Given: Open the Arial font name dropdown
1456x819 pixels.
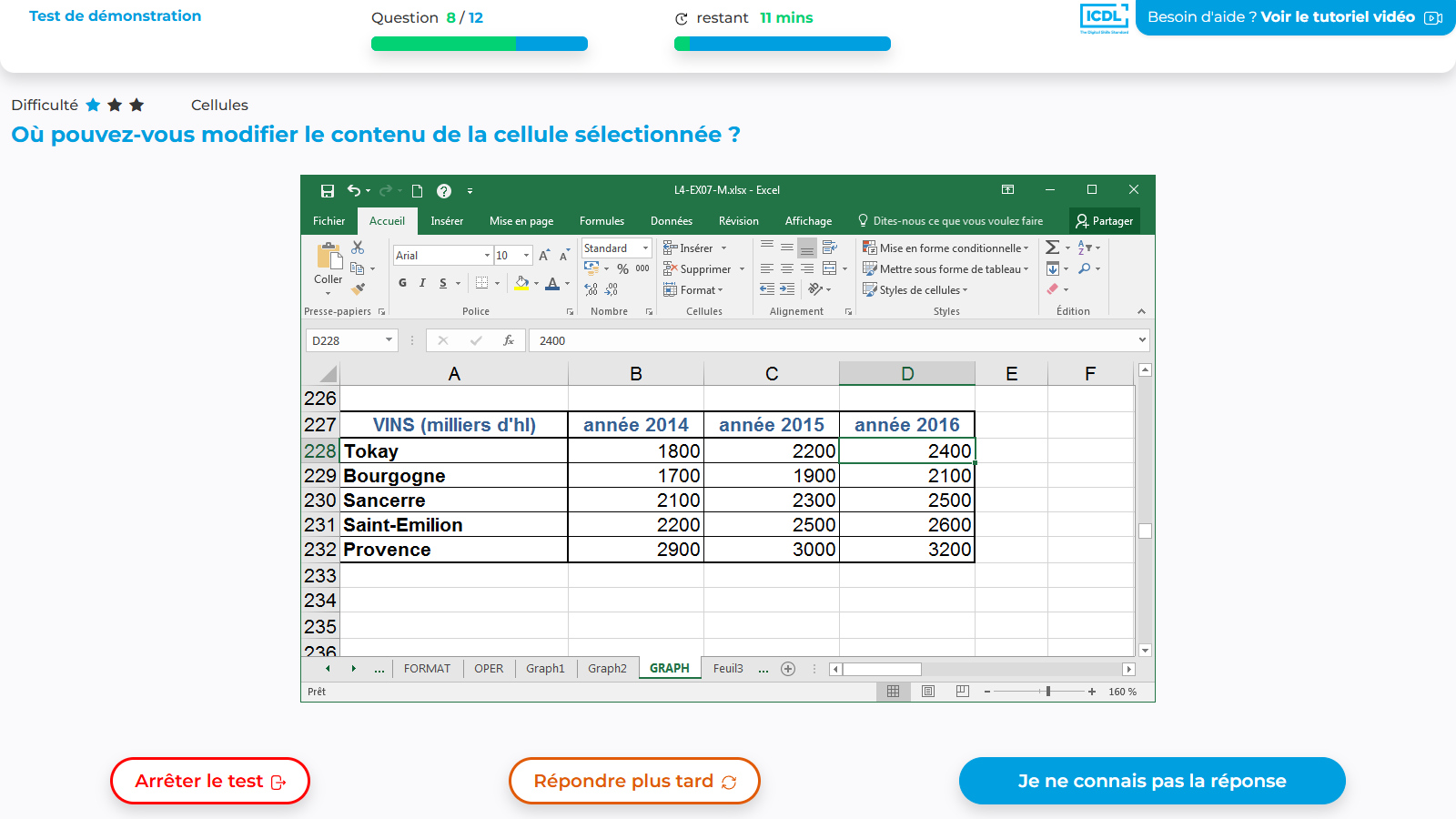Looking at the screenshot, I should (x=487, y=256).
